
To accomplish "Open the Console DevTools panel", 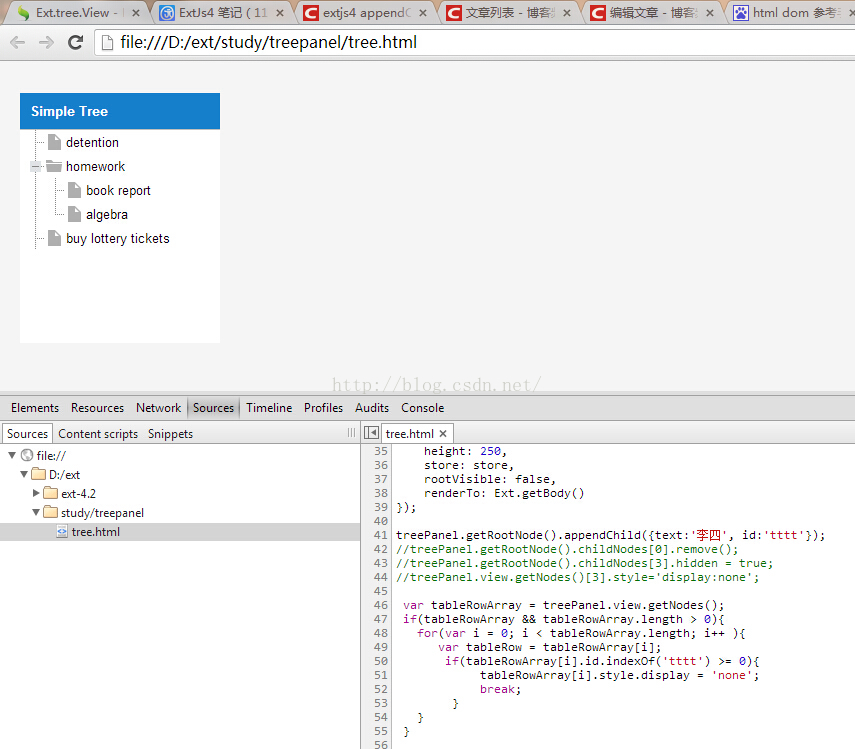I will click(x=423, y=408).
